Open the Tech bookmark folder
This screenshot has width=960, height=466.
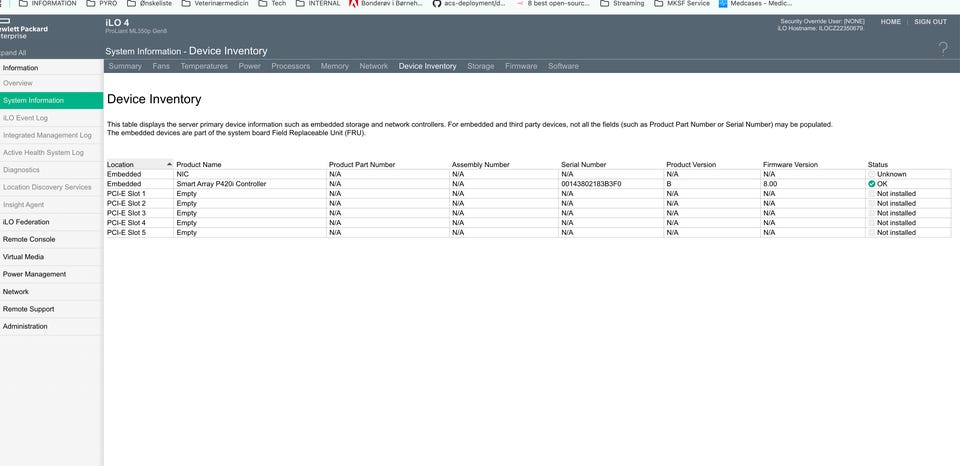pyautogui.click(x=272, y=4)
